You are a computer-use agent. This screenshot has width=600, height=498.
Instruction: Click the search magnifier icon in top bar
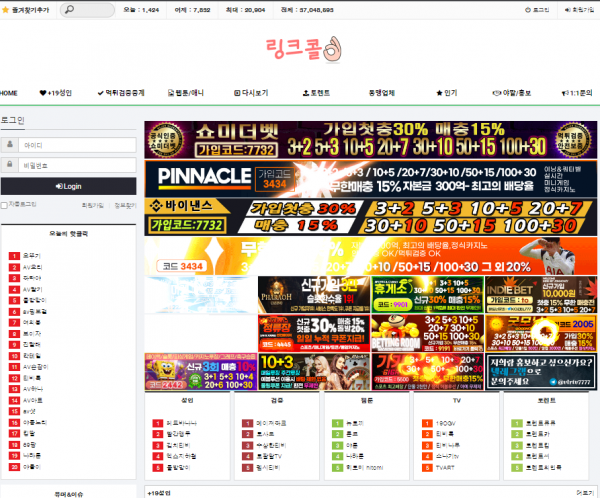tap(68, 10)
